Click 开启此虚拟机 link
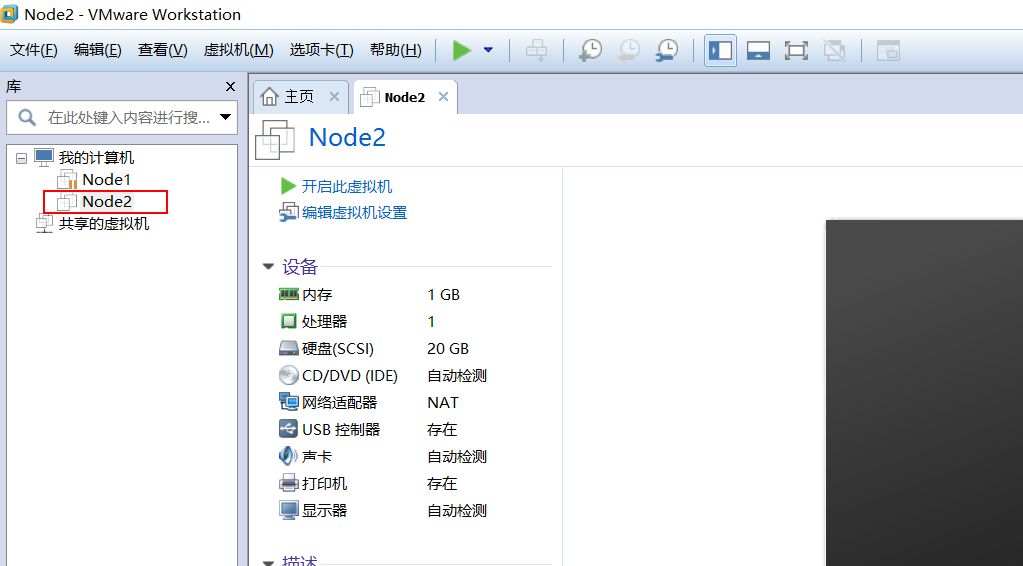 pyautogui.click(x=346, y=186)
